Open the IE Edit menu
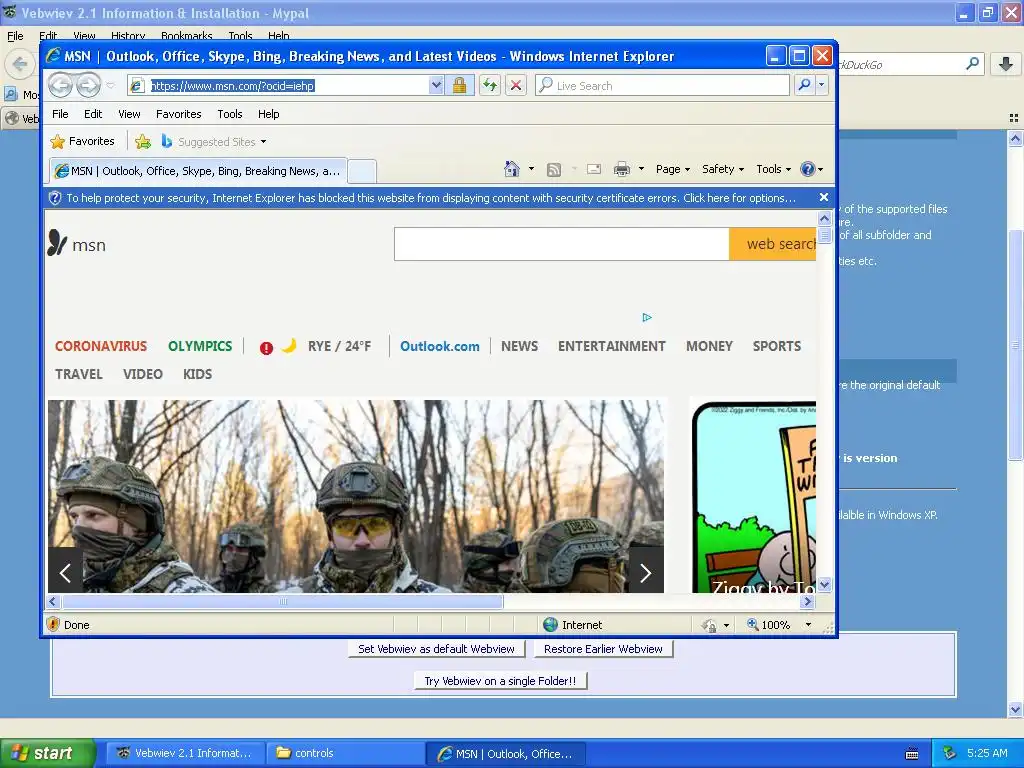 tap(93, 114)
